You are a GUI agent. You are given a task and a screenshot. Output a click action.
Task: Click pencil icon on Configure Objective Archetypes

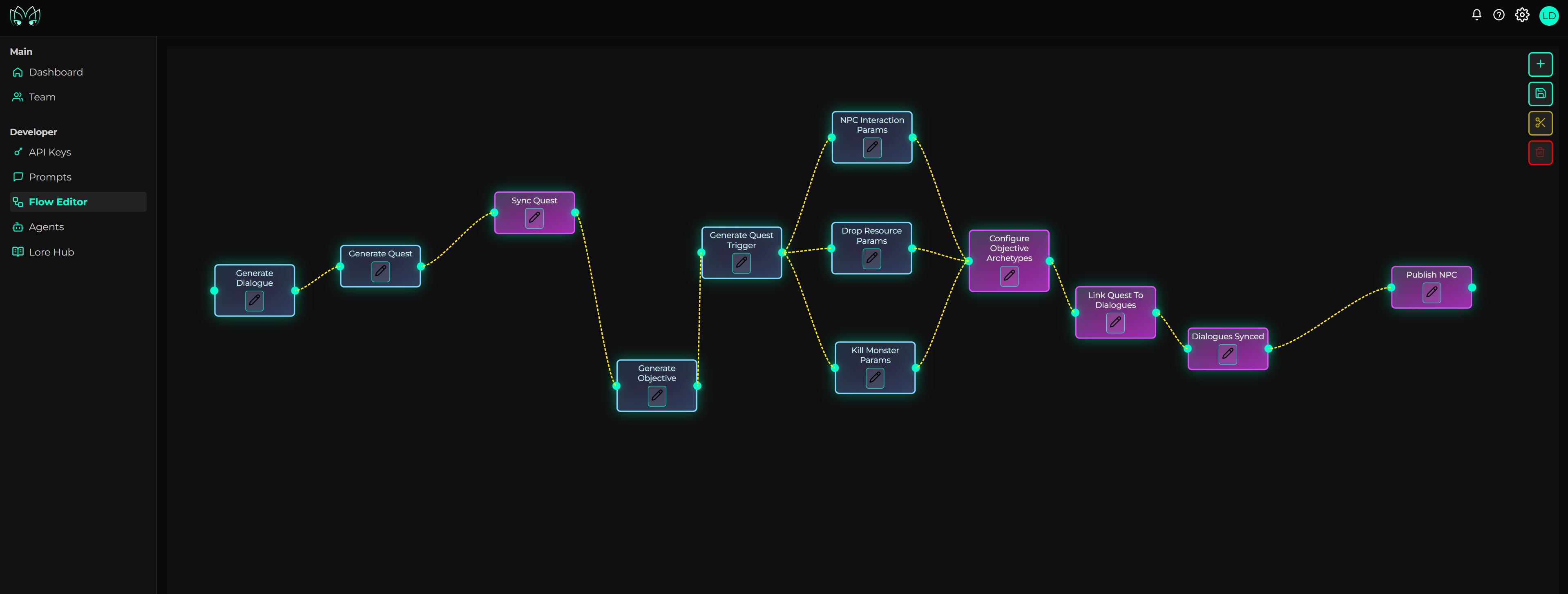pyautogui.click(x=1009, y=276)
